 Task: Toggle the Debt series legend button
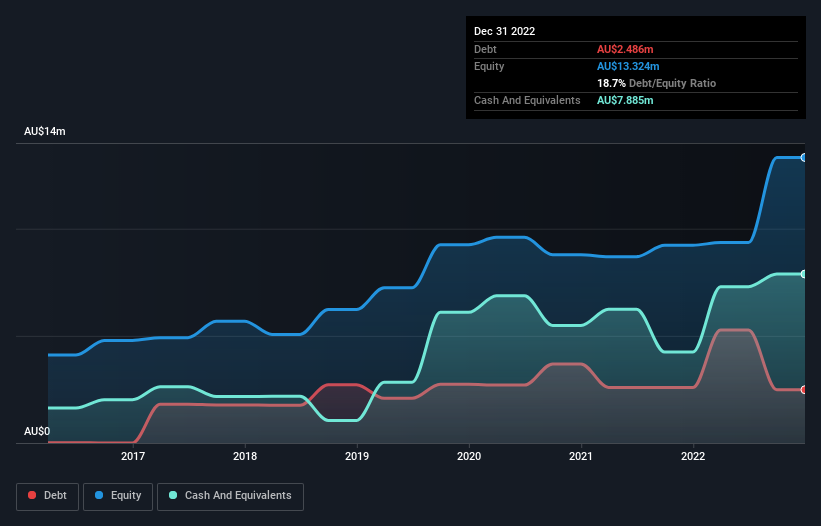point(48,496)
